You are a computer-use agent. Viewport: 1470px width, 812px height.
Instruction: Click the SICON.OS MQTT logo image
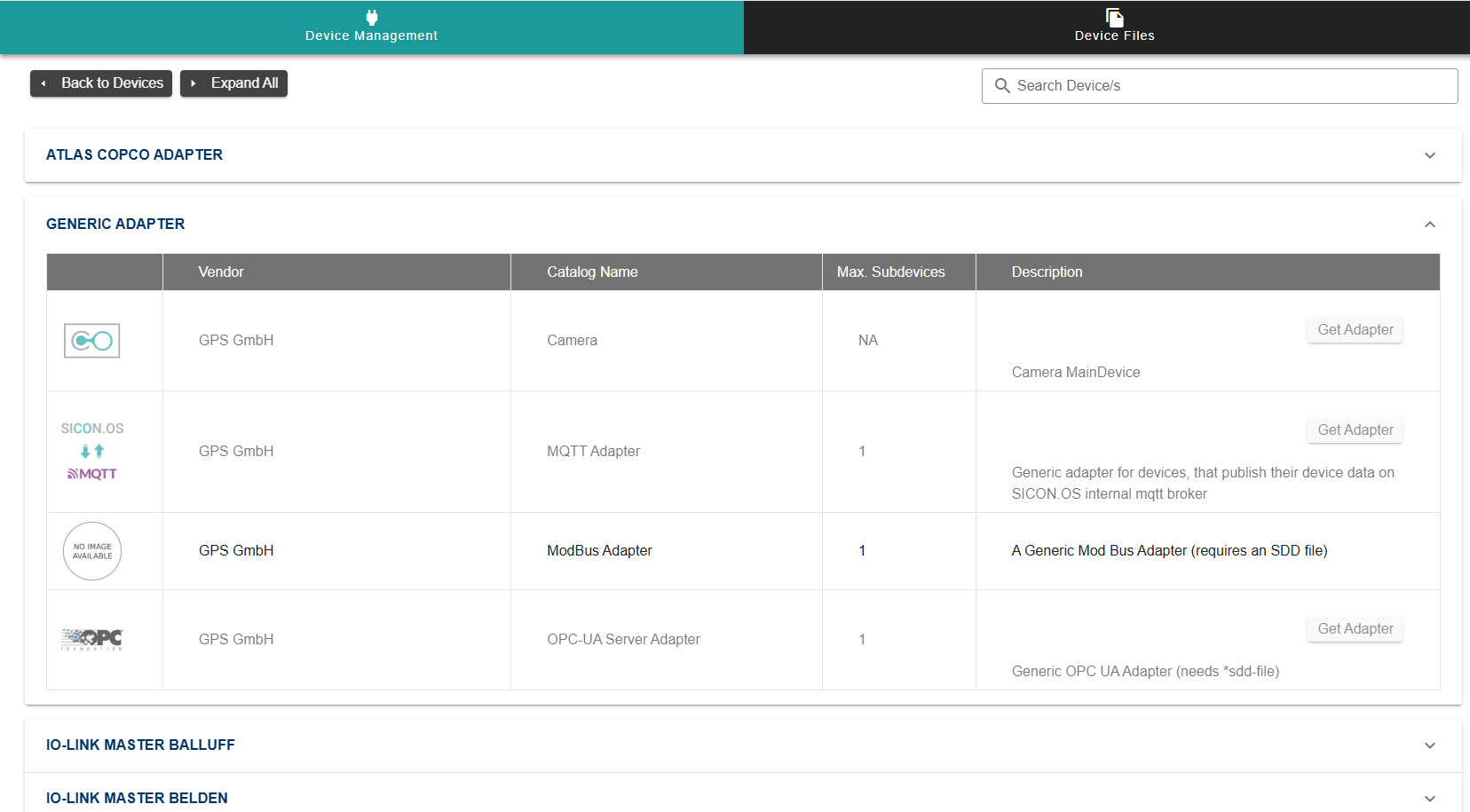tap(92, 451)
